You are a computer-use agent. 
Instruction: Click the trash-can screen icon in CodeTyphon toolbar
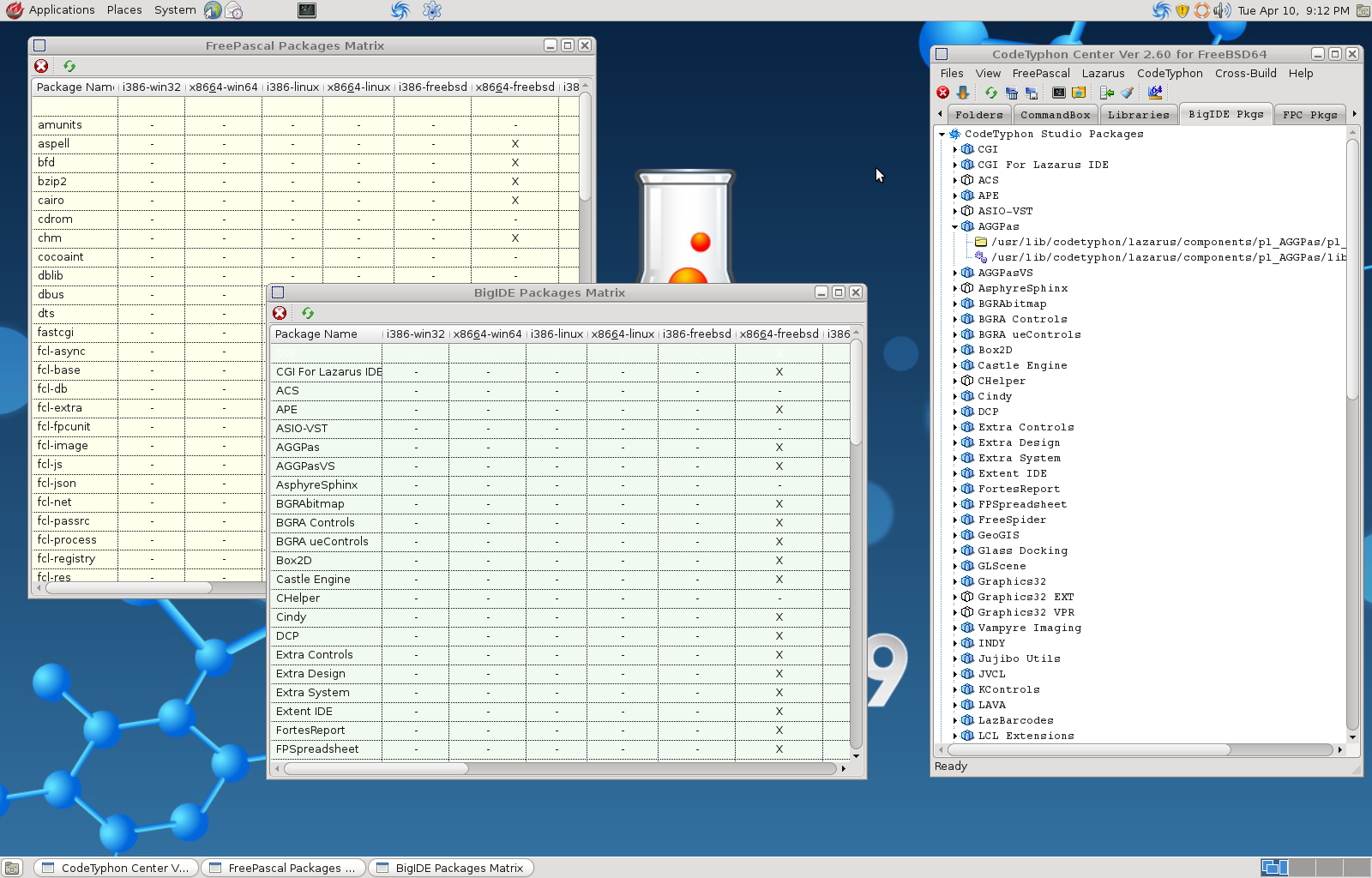(x=1011, y=93)
